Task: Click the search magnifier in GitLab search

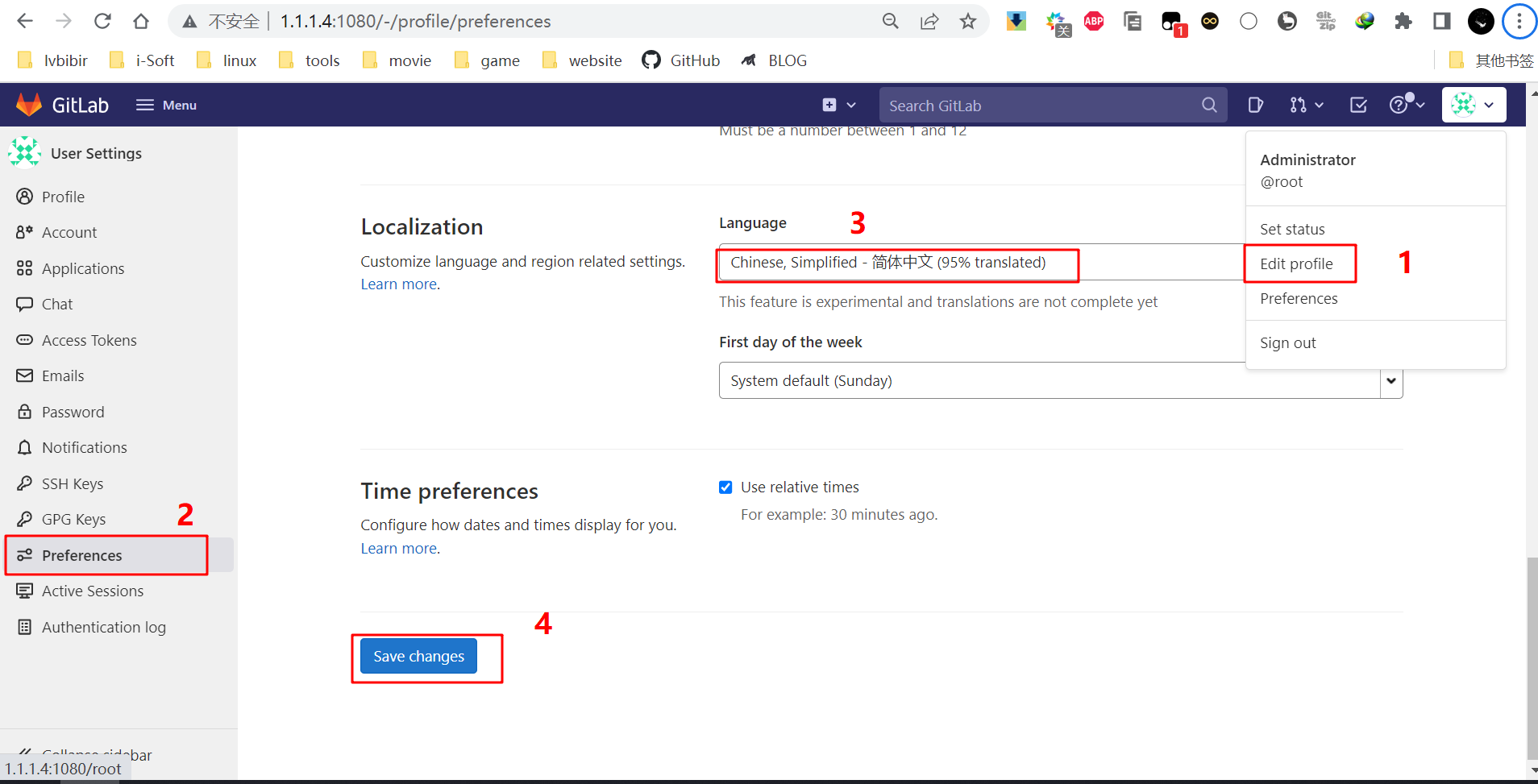Action: pos(1209,105)
